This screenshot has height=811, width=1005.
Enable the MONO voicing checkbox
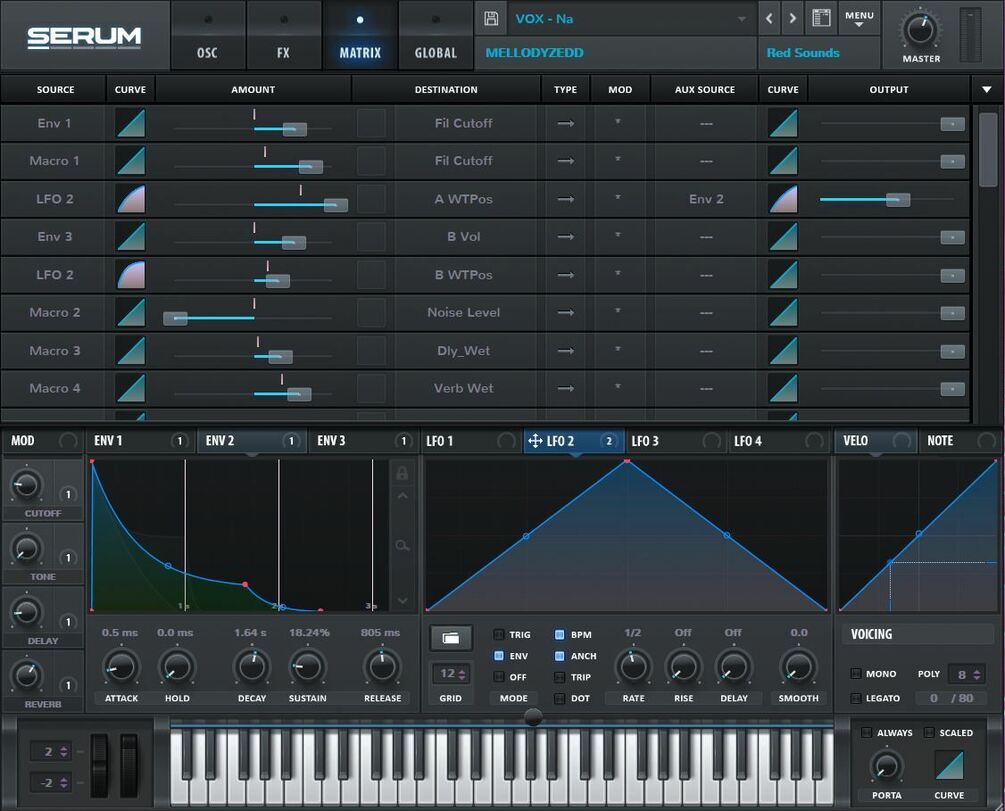(x=856, y=673)
